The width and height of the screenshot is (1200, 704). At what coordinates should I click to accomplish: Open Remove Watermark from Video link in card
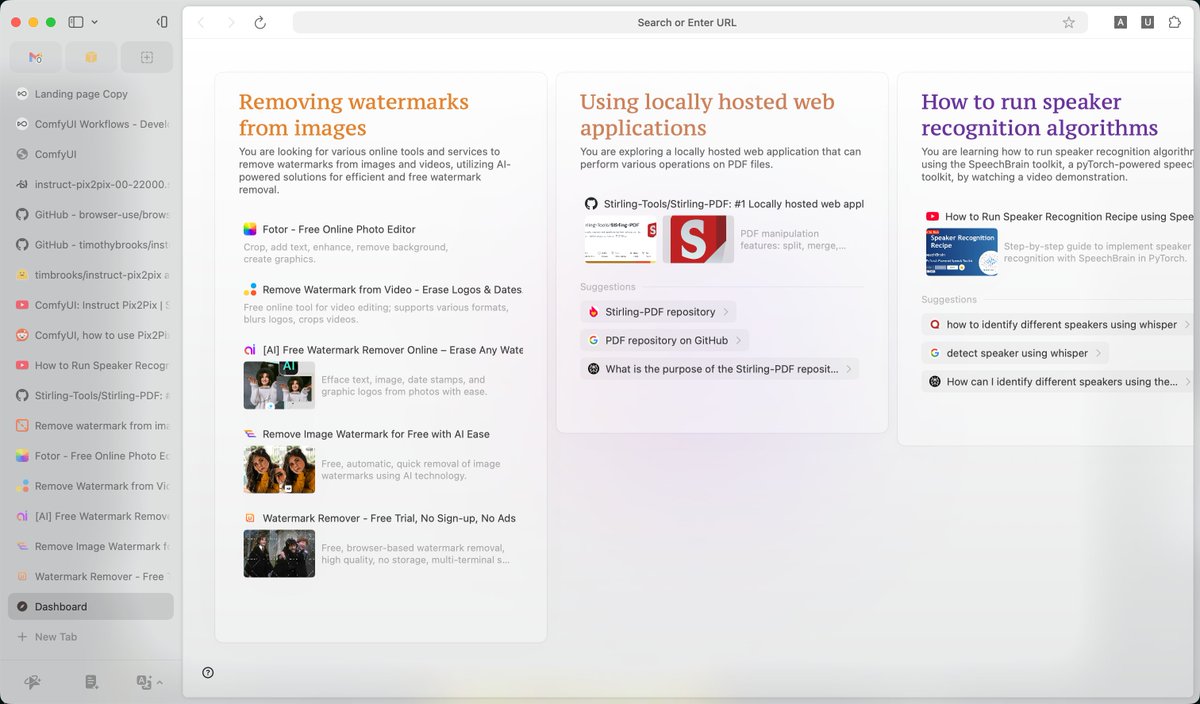pyautogui.click(x=392, y=289)
